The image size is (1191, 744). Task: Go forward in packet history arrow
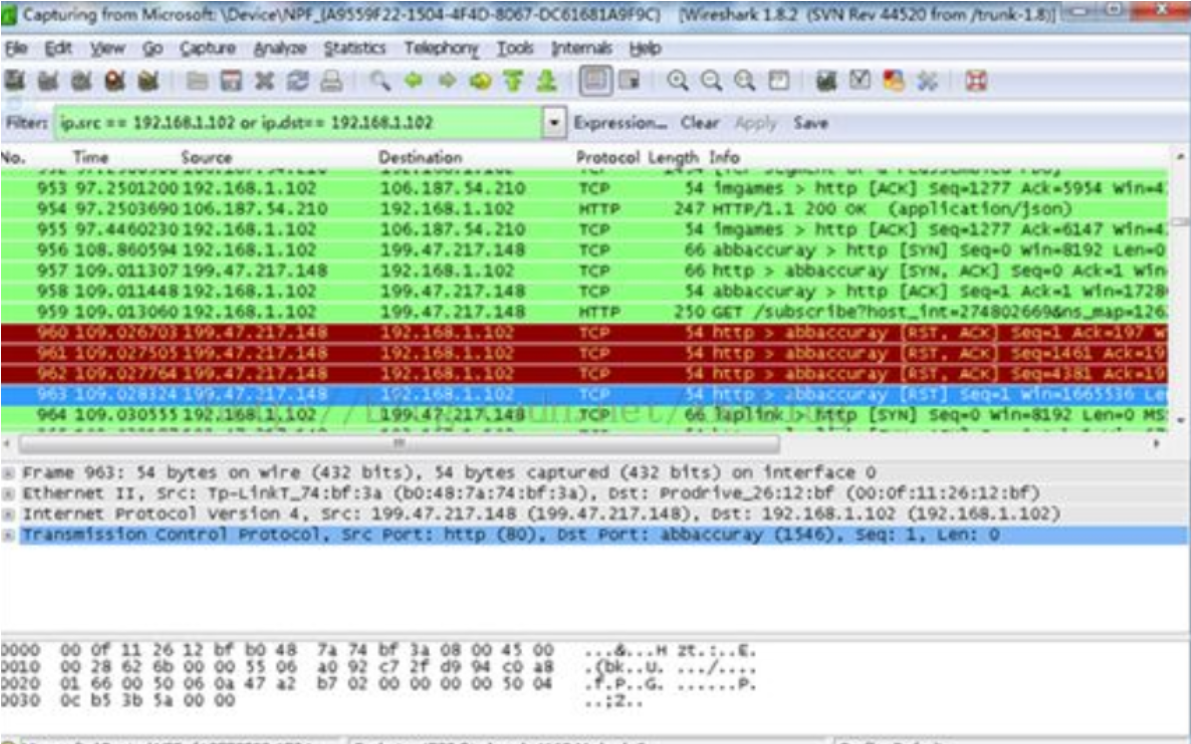(x=447, y=80)
